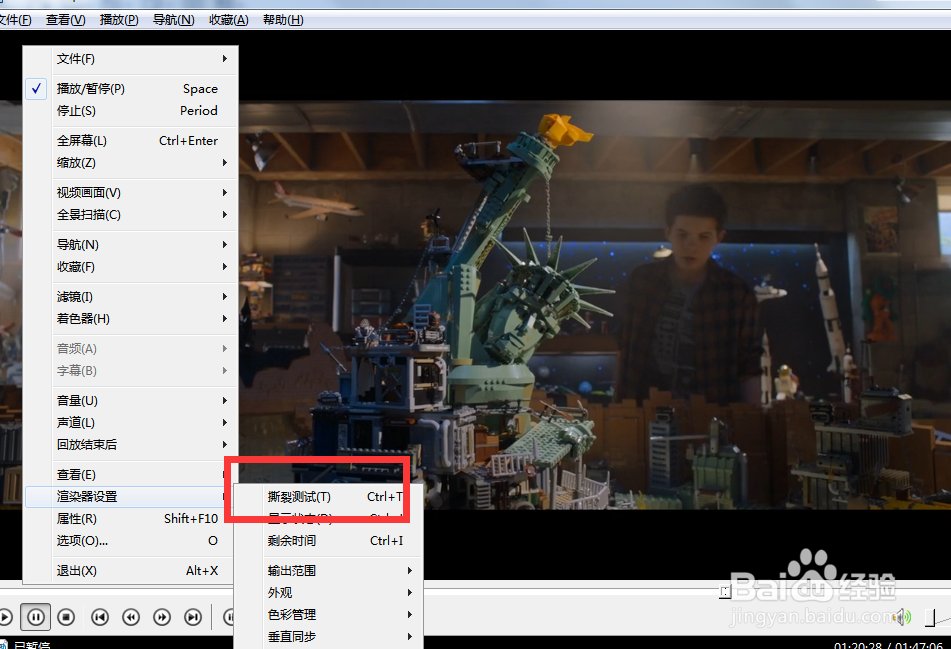Click the volume slider handle
Screen dimensions: 951x649
[930, 617]
